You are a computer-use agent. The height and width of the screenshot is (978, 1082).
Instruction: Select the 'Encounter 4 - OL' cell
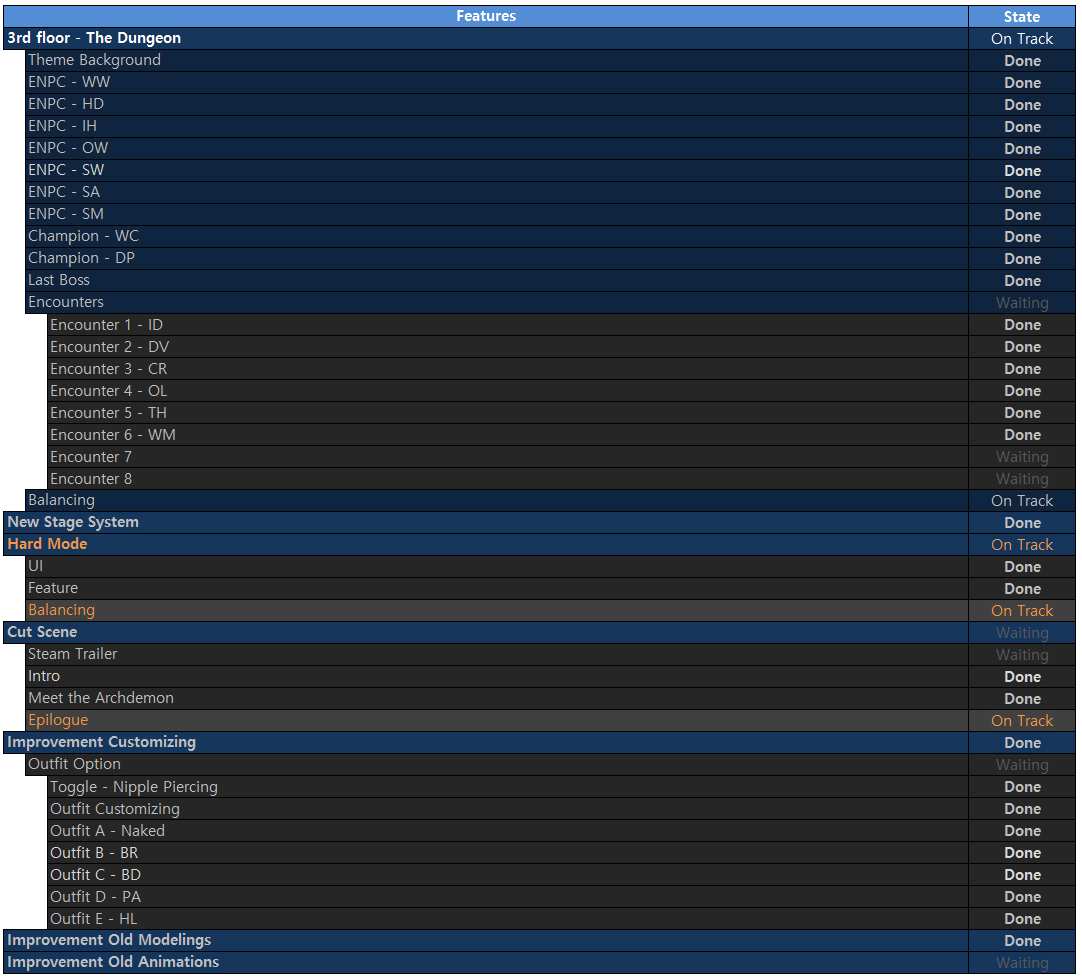coord(508,391)
